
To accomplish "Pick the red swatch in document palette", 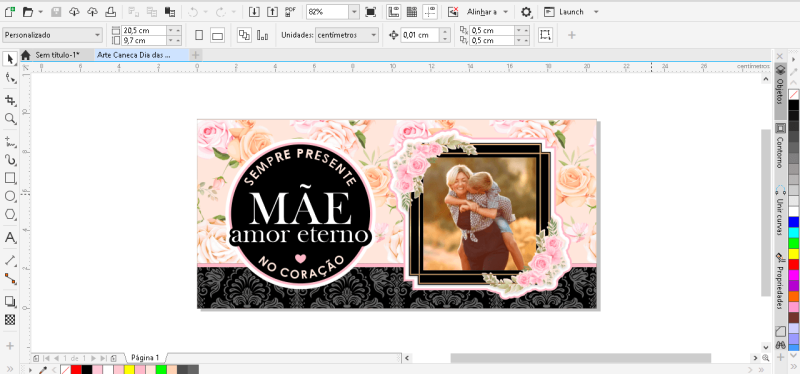I will [76, 369].
